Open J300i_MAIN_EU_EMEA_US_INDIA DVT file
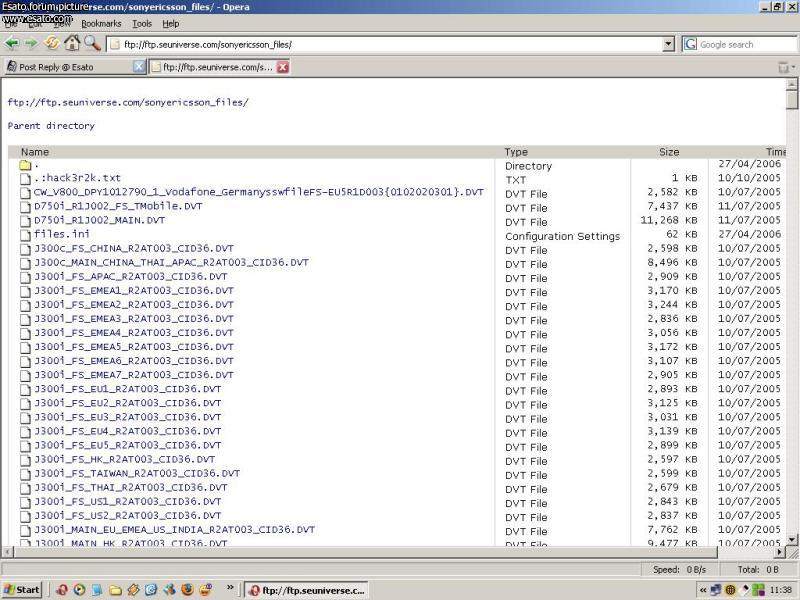This screenshot has width=800, height=600. pyautogui.click(x=174, y=530)
